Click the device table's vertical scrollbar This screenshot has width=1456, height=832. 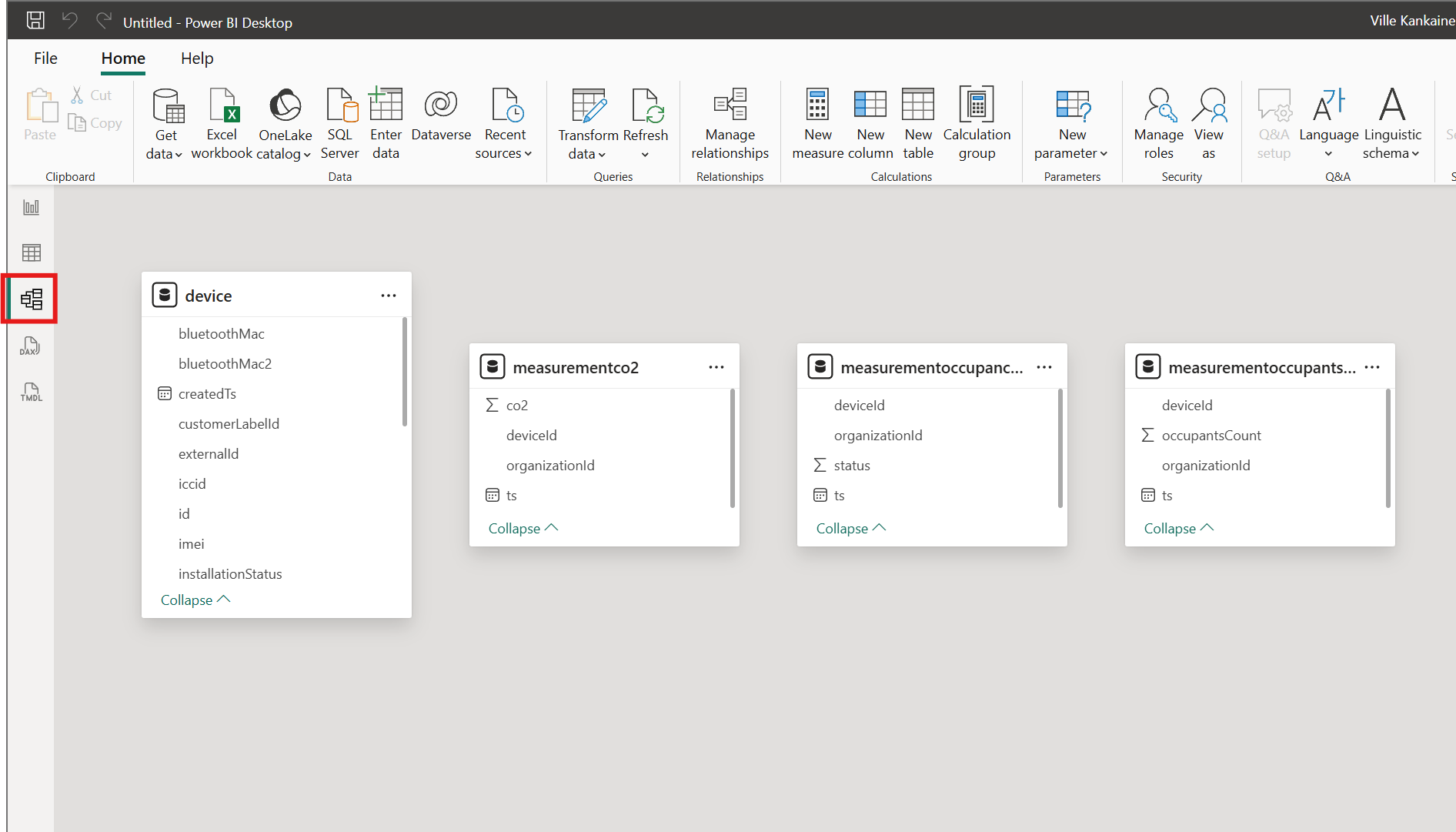(x=405, y=372)
